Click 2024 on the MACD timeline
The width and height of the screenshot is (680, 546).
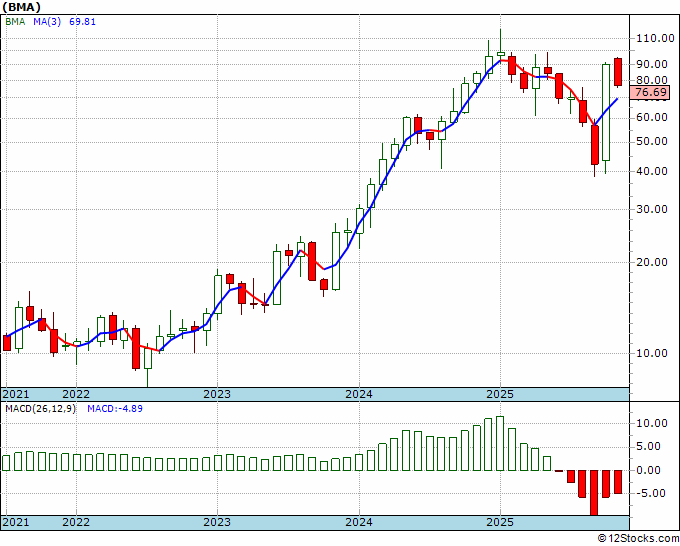(359, 522)
